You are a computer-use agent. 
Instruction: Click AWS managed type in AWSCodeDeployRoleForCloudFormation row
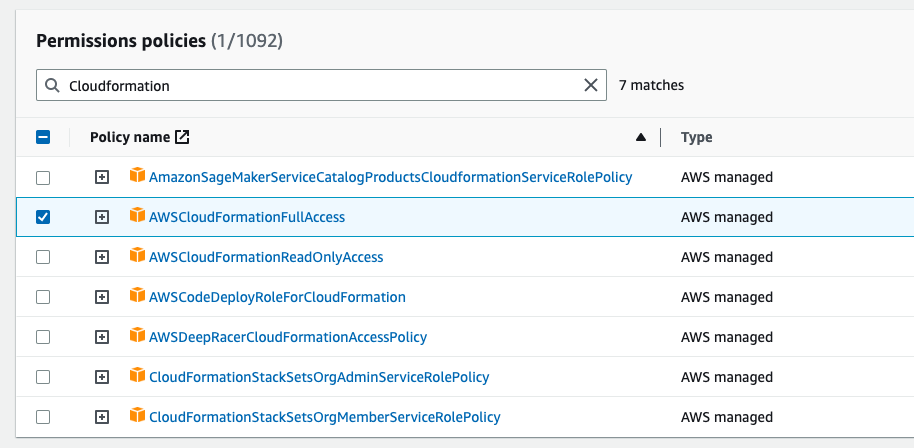tap(727, 297)
